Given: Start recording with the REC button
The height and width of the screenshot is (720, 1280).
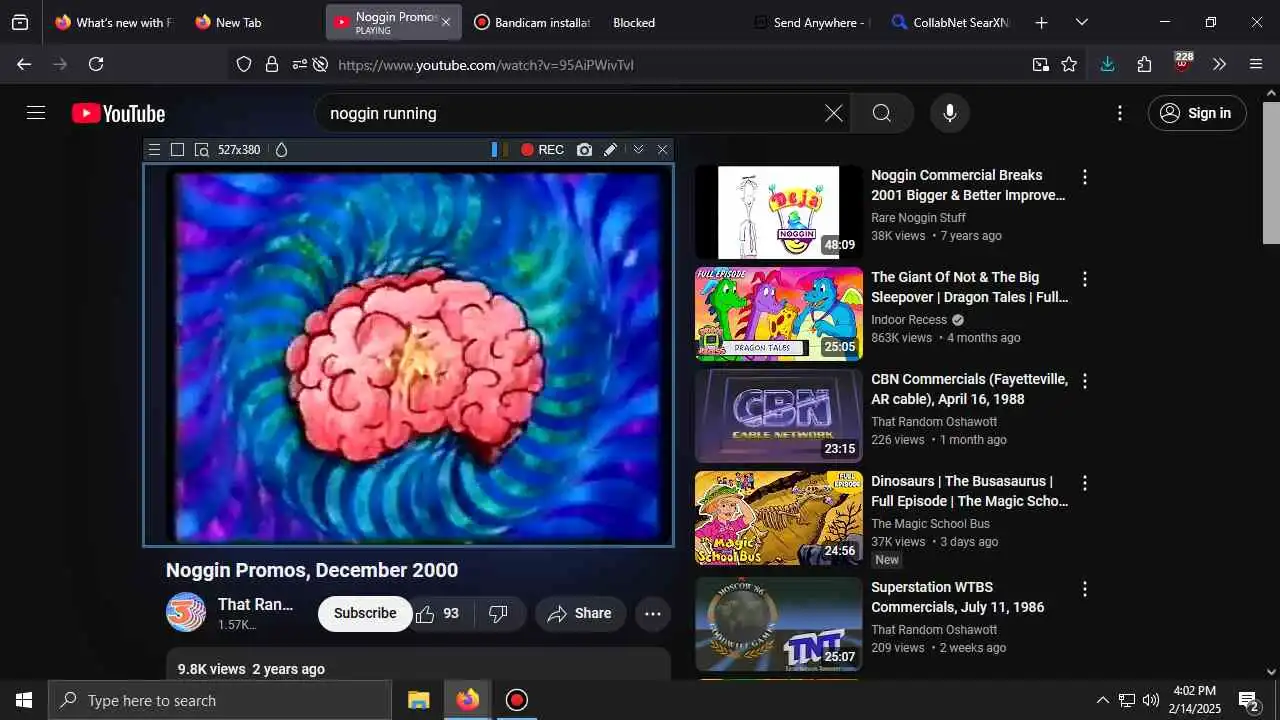Looking at the screenshot, I should tap(542, 150).
